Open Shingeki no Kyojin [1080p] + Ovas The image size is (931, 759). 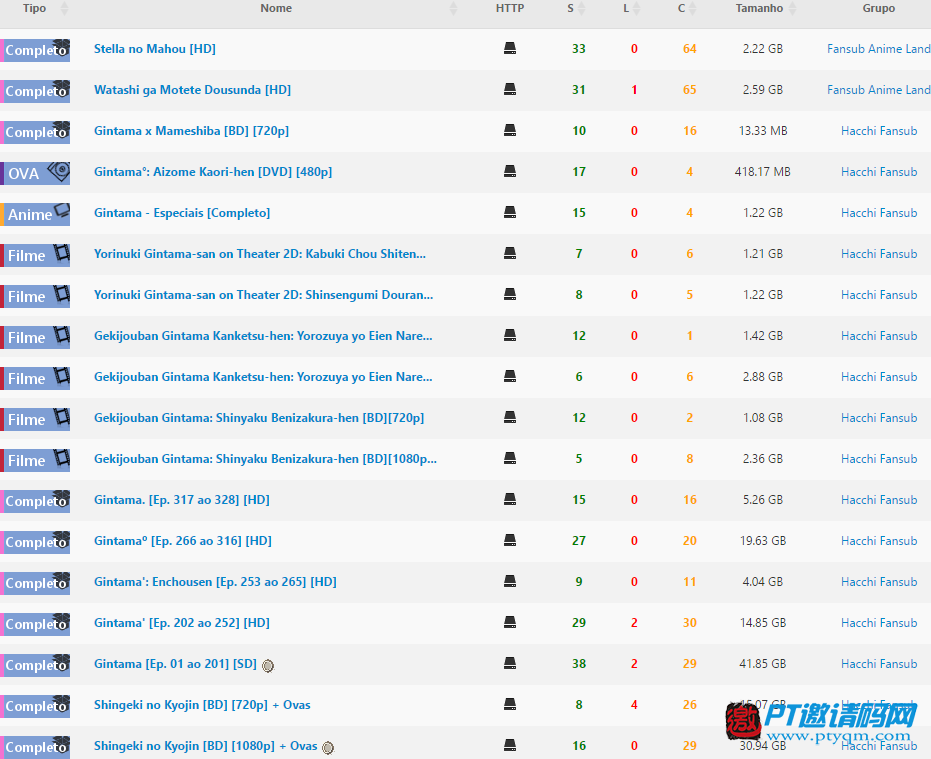click(x=205, y=745)
